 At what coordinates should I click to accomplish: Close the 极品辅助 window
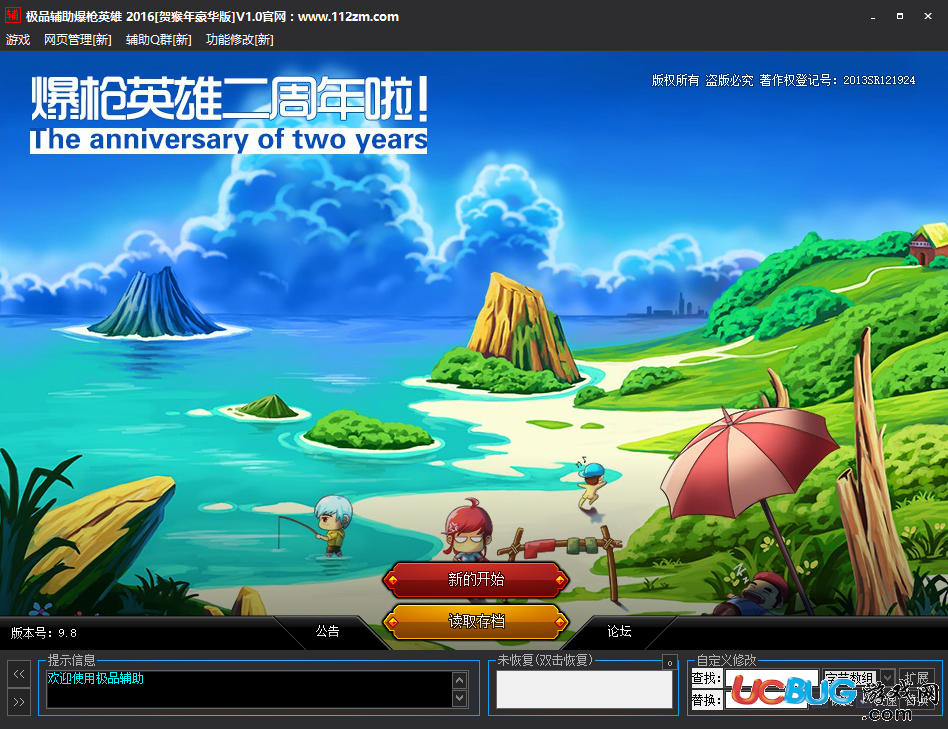[928, 17]
